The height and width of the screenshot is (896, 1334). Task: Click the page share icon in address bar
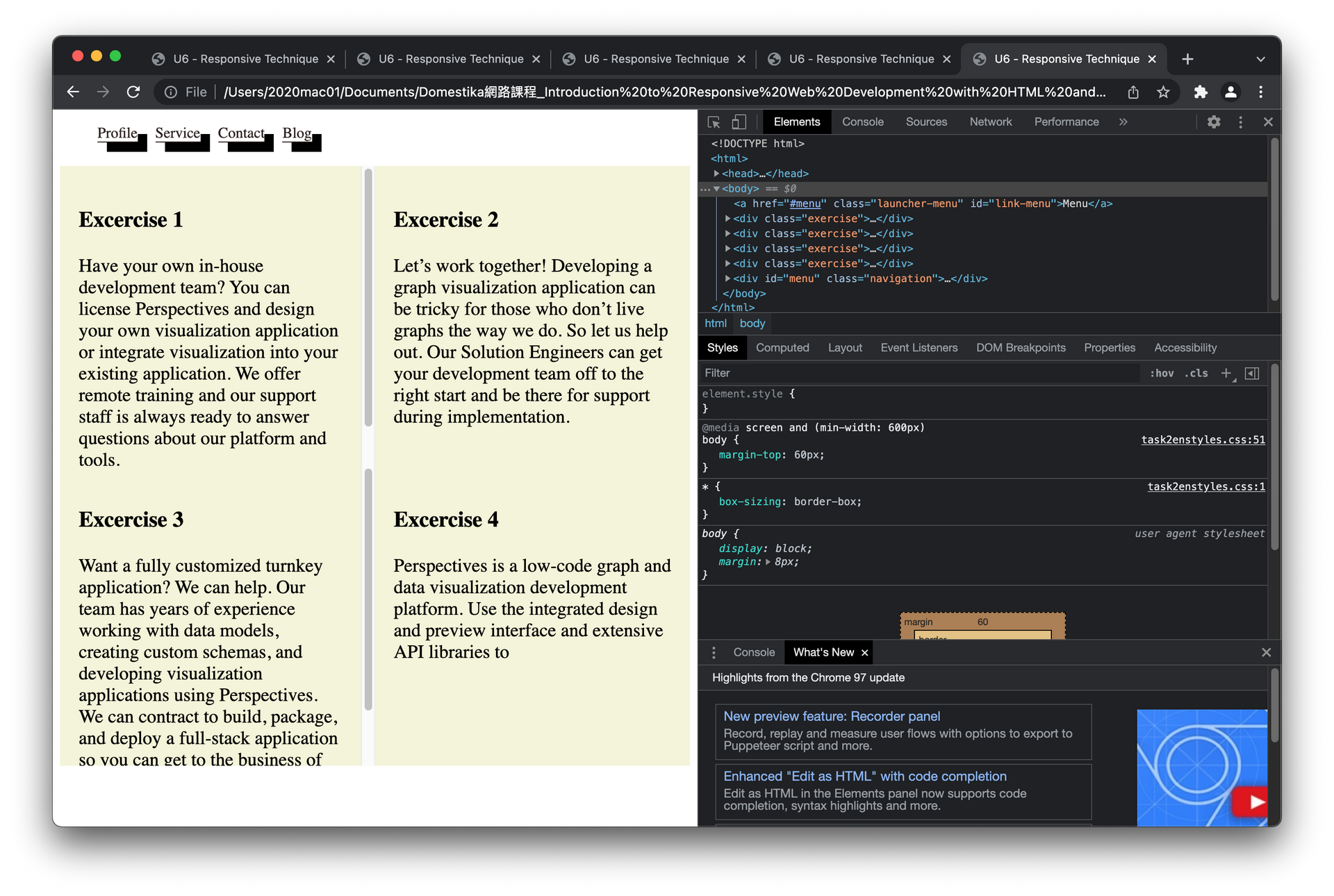point(1133,92)
